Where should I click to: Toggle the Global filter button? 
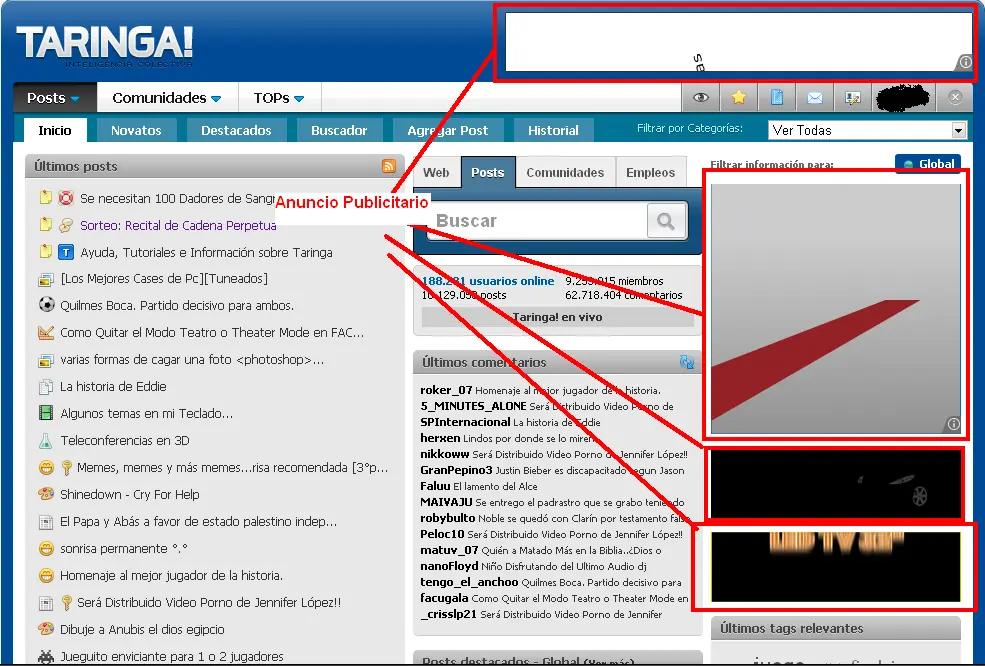[x=928, y=163]
